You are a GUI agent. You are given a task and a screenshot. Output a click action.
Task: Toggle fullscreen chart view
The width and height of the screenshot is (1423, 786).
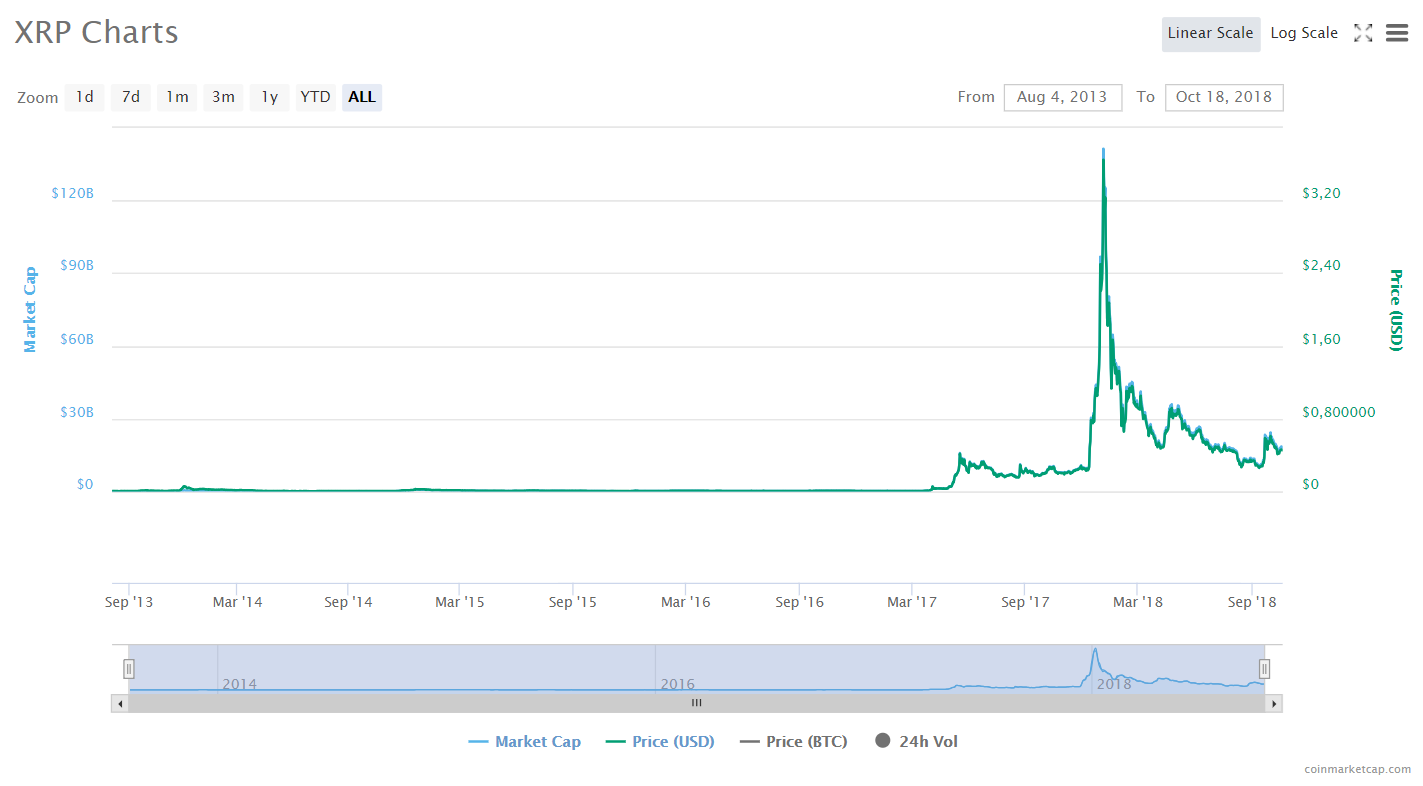(1363, 33)
